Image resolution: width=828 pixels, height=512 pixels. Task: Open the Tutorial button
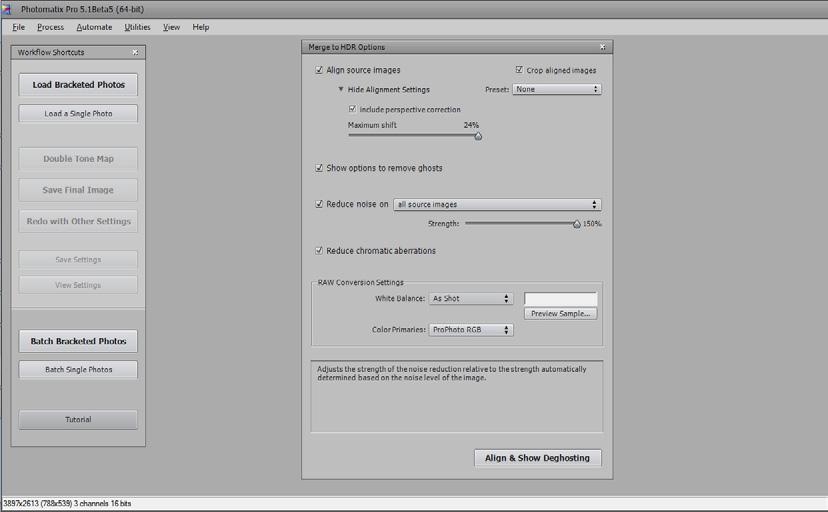pyautogui.click(x=78, y=420)
